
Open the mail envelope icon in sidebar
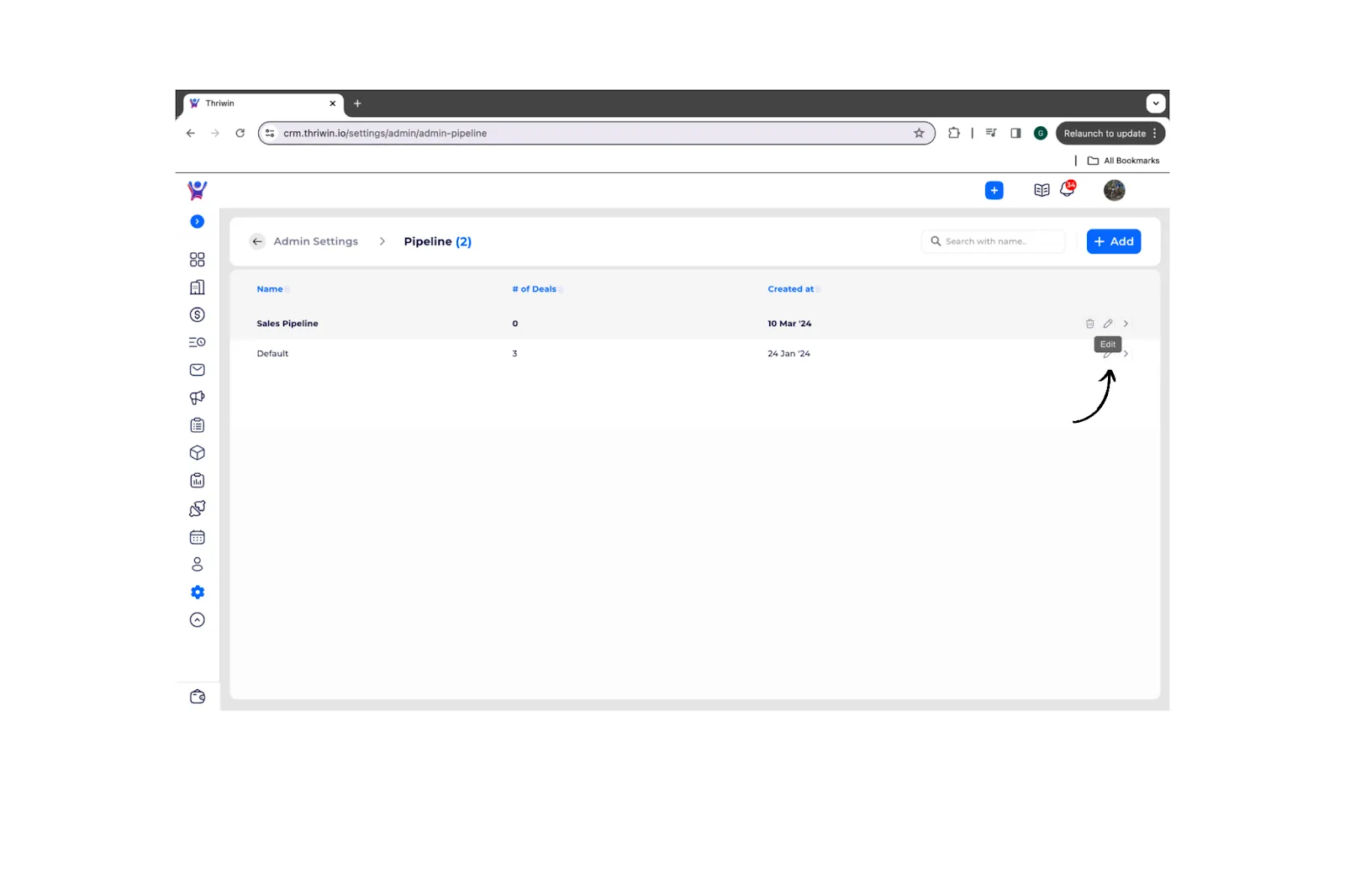[x=197, y=370]
